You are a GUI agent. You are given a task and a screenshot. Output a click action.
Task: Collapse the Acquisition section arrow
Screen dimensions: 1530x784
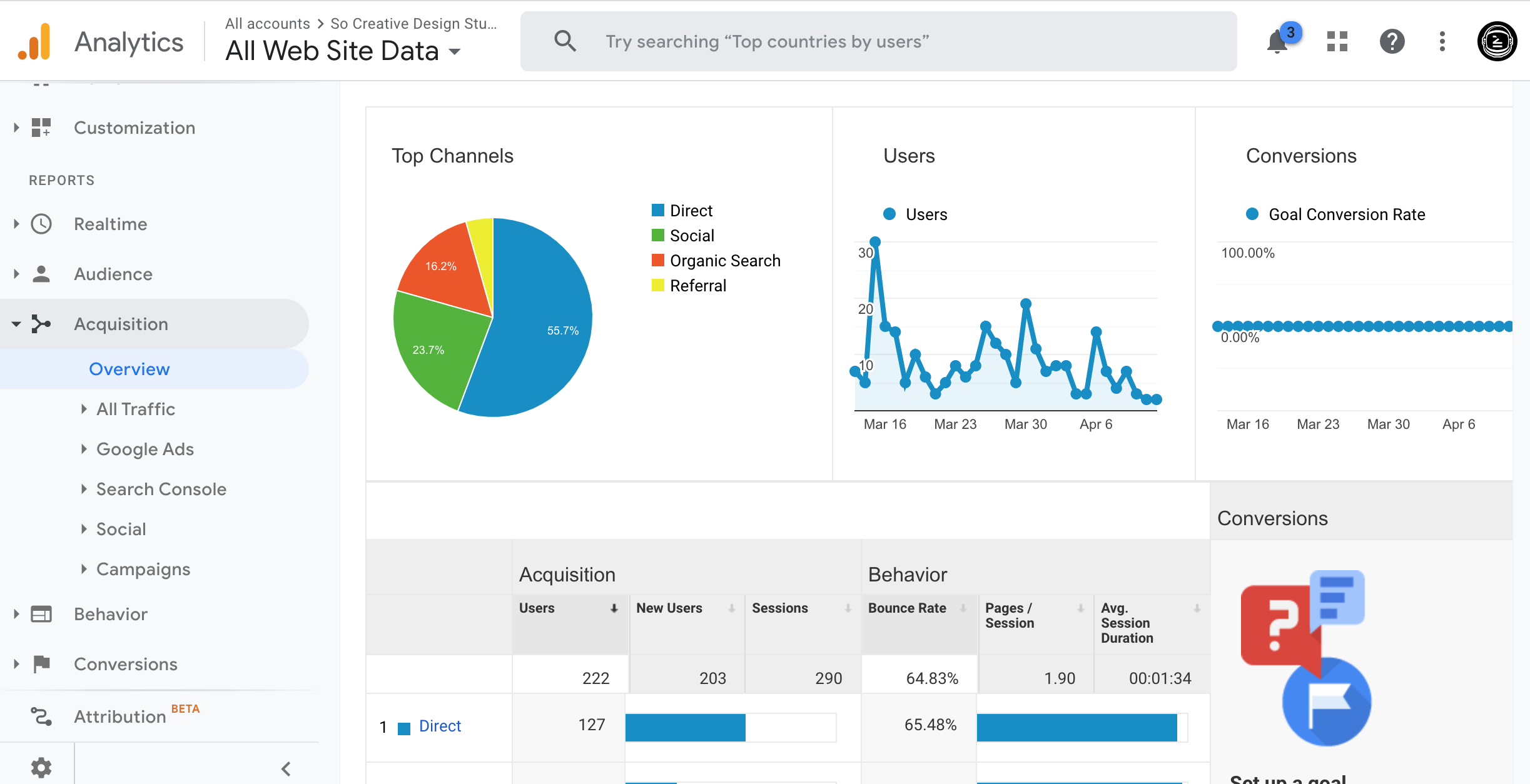(x=16, y=324)
